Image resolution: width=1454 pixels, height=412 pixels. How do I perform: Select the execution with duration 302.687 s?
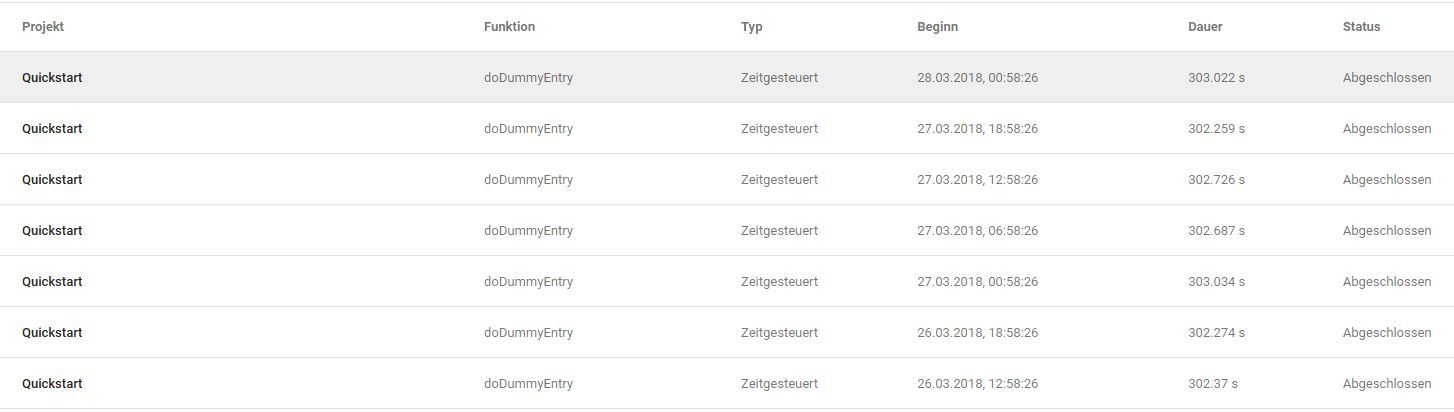coord(727,230)
